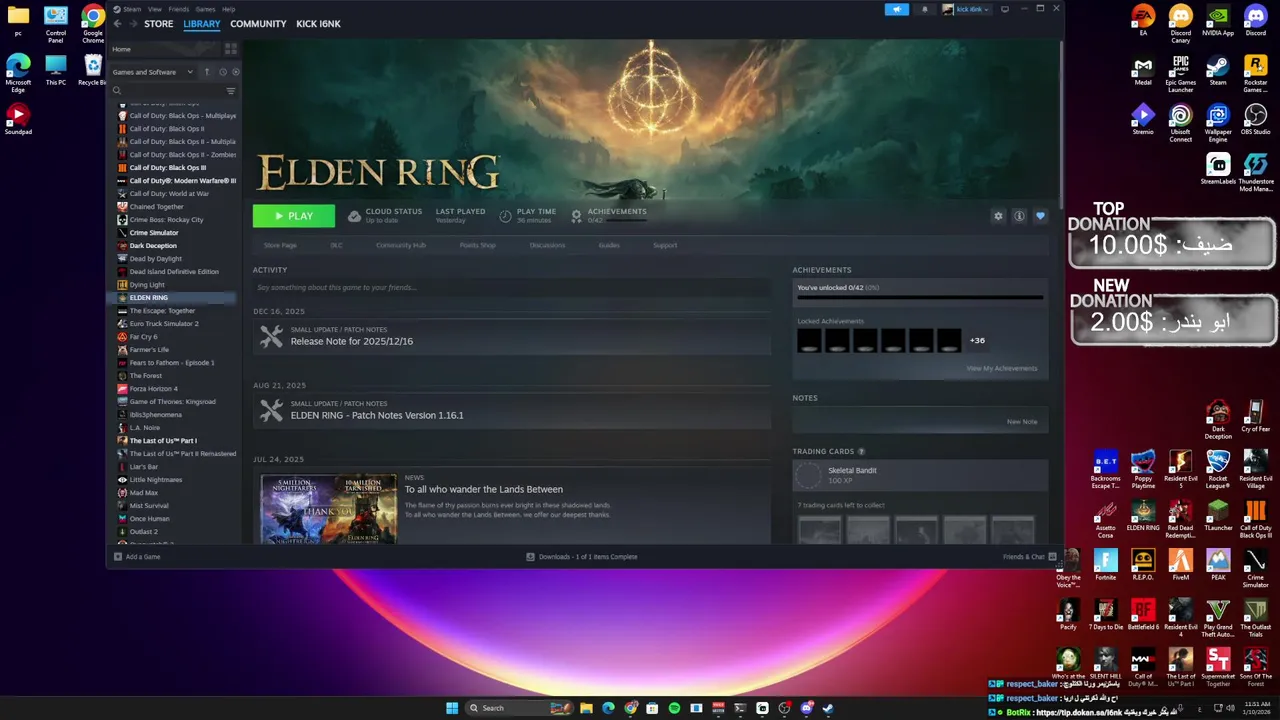Screen dimensions: 1280x720
Task: Open the KICK I6NK profile tab
Action: click(x=318, y=23)
